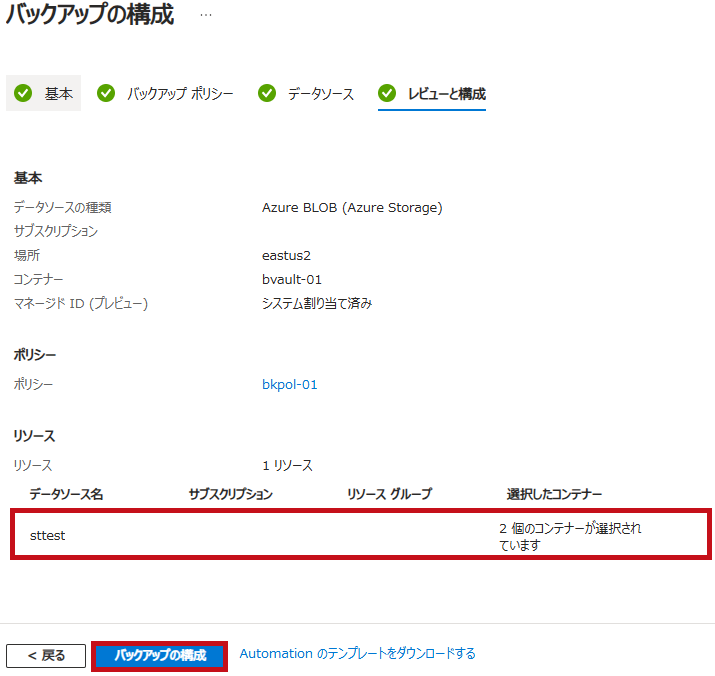
Task: Click the 2 個のコンテナーが選択されています text
Action: [570, 536]
